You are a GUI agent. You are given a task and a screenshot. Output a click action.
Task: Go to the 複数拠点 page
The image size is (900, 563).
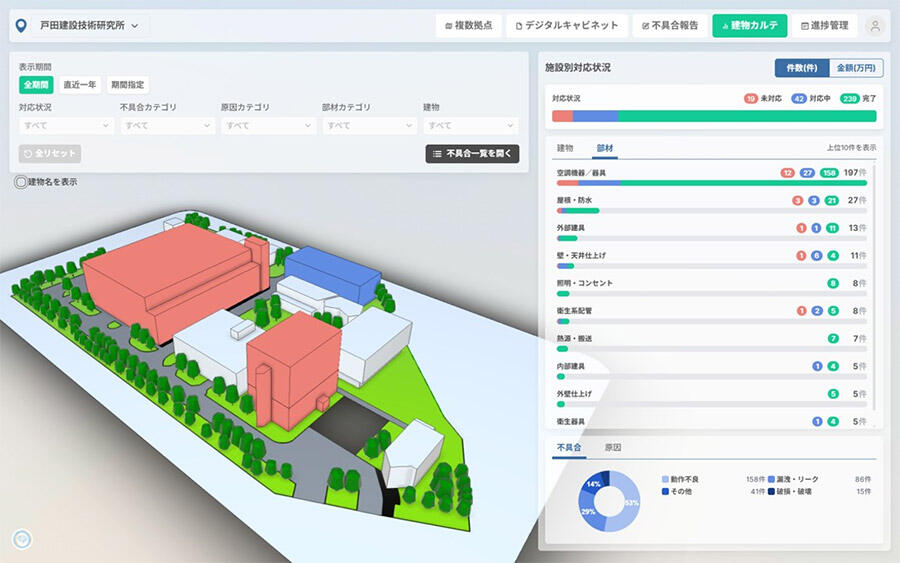[x=468, y=26]
